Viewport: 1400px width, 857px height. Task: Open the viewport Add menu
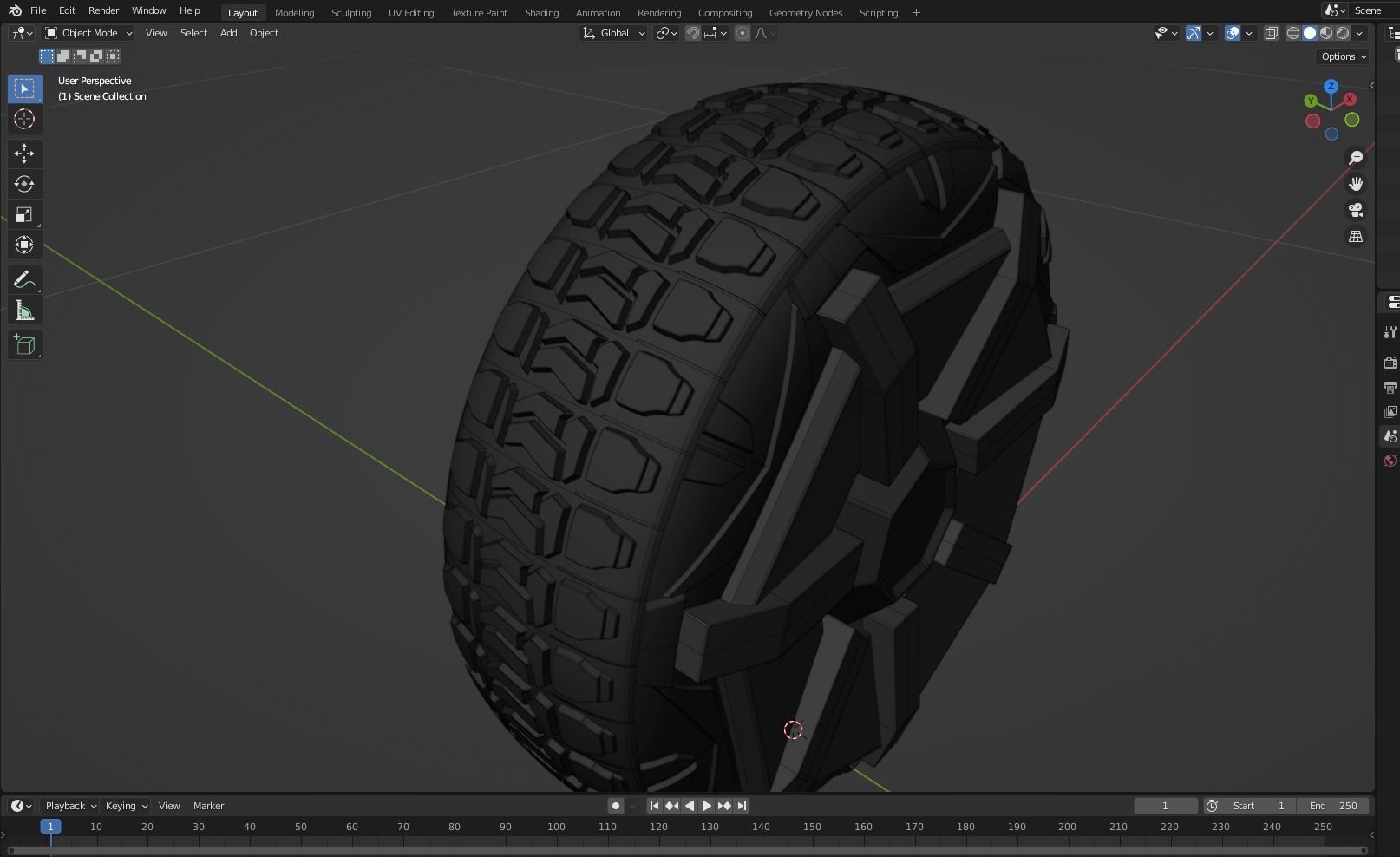click(x=228, y=33)
